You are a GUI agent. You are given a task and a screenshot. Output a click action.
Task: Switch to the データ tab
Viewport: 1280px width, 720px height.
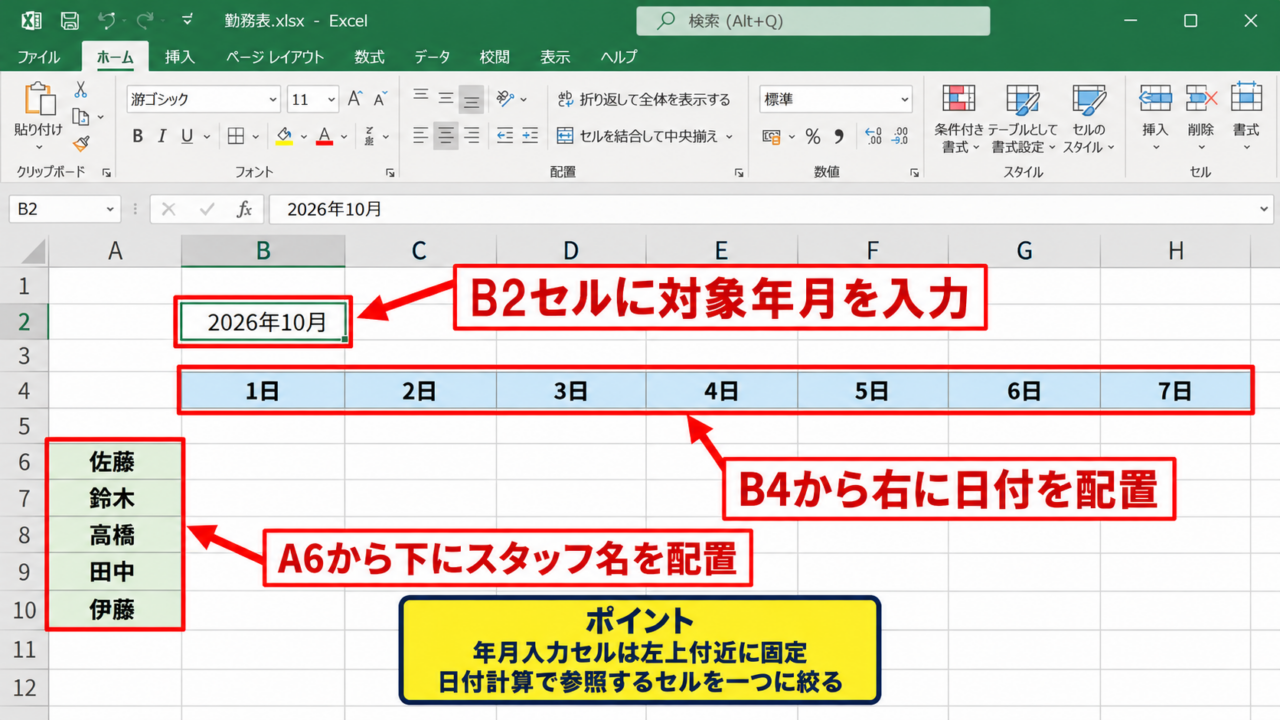[432, 57]
